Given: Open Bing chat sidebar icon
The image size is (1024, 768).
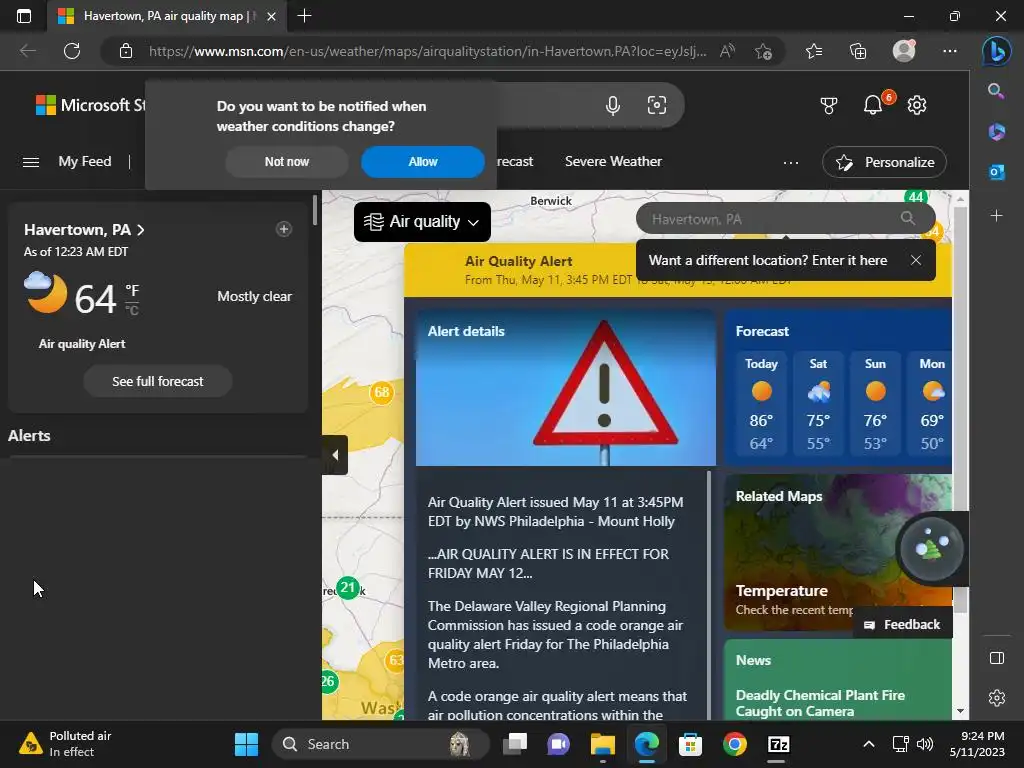Looking at the screenshot, I should [x=997, y=51].
